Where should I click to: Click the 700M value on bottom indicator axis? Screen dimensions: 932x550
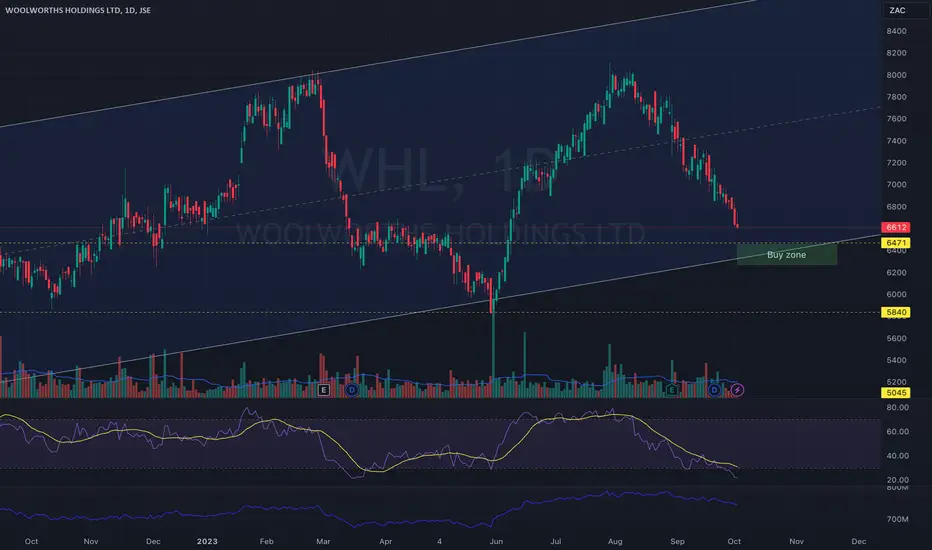click(x=897, y=519)
